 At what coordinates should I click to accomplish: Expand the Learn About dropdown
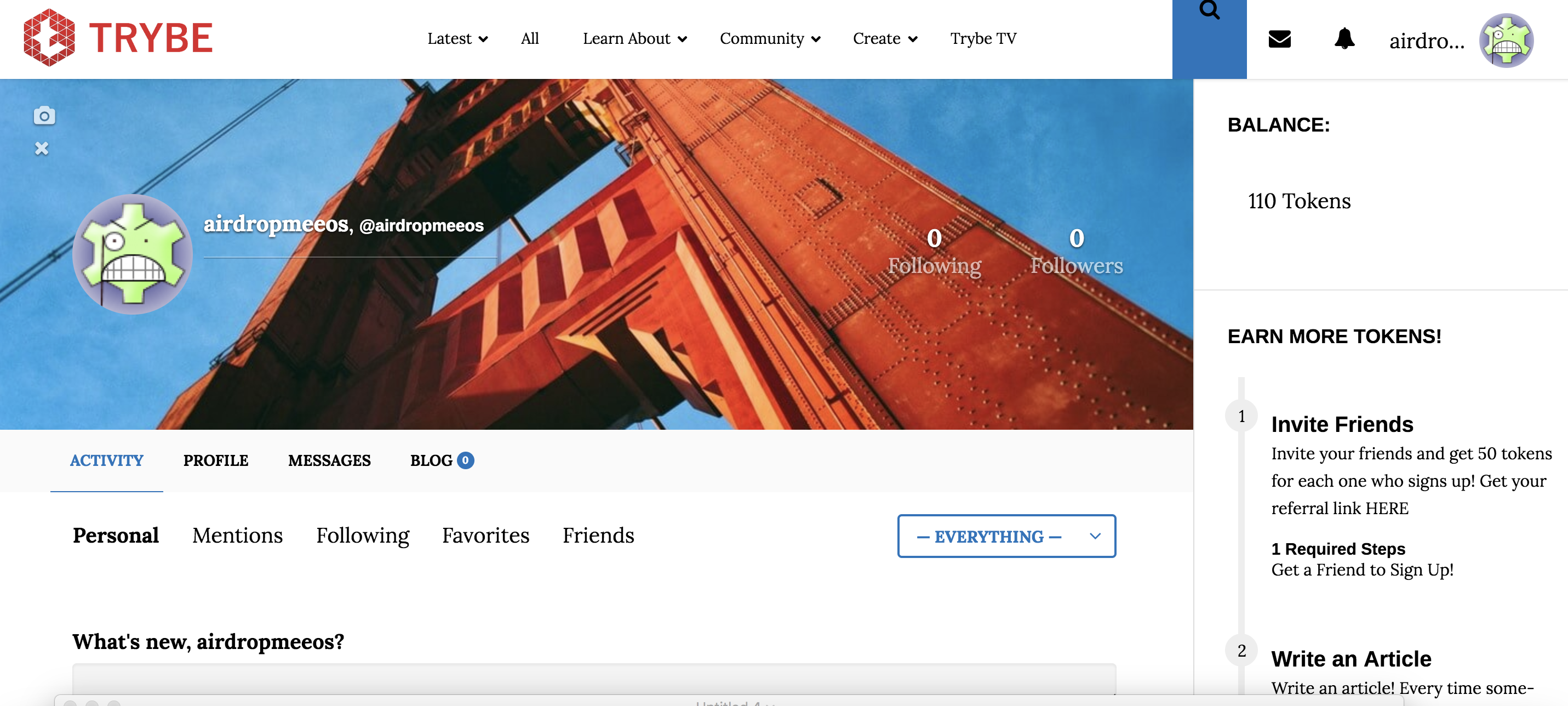634,39
